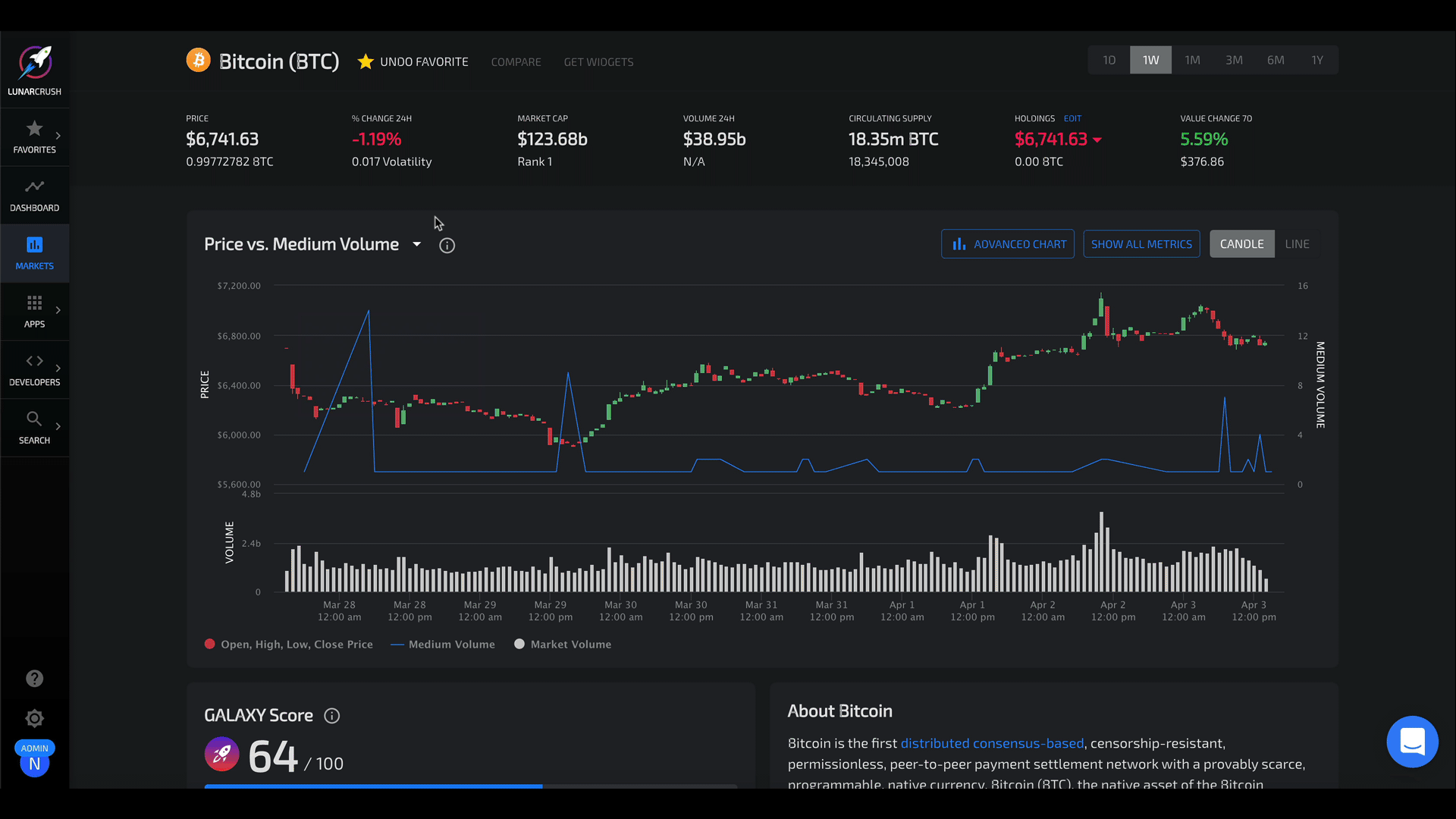Click the COMPARE link
Image resolution: width=1456 pixels, height=819 pixels.
516,62
